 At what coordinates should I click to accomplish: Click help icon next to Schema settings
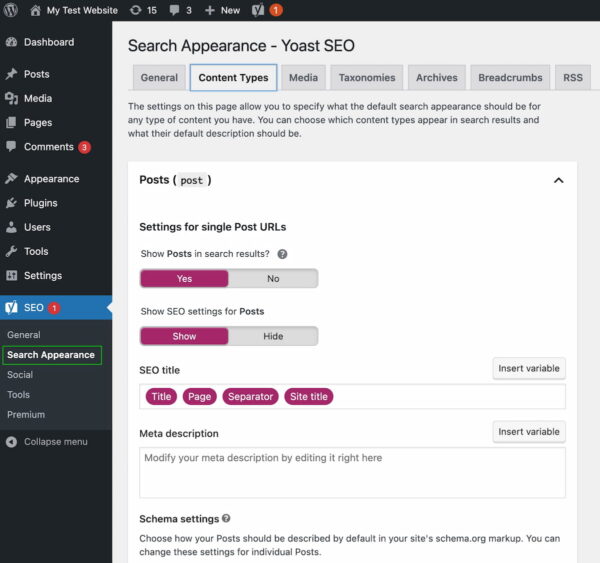[226, 519]
